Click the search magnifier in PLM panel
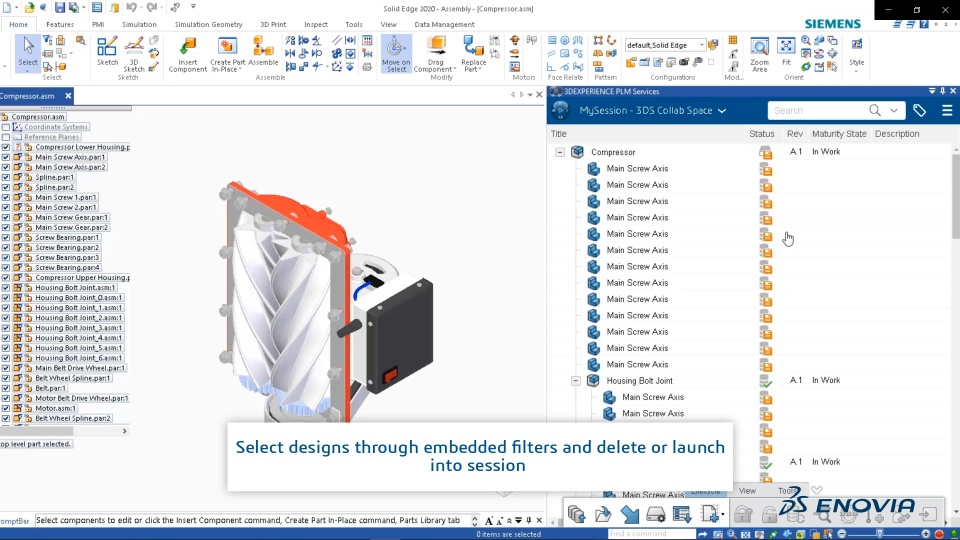The height and width of the screenshot is (540, 960). point(875,110)
